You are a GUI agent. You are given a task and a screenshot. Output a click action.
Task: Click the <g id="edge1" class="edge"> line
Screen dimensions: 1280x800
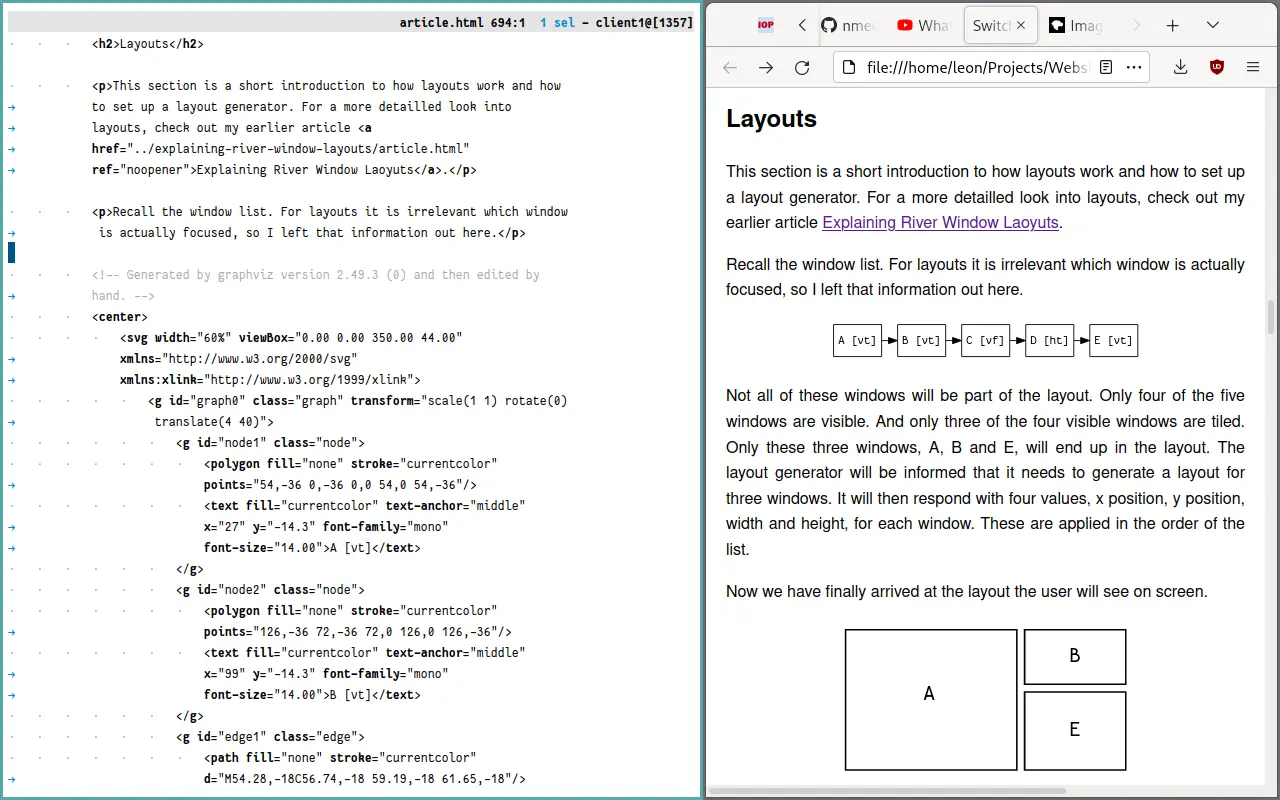tap(270, 737)
